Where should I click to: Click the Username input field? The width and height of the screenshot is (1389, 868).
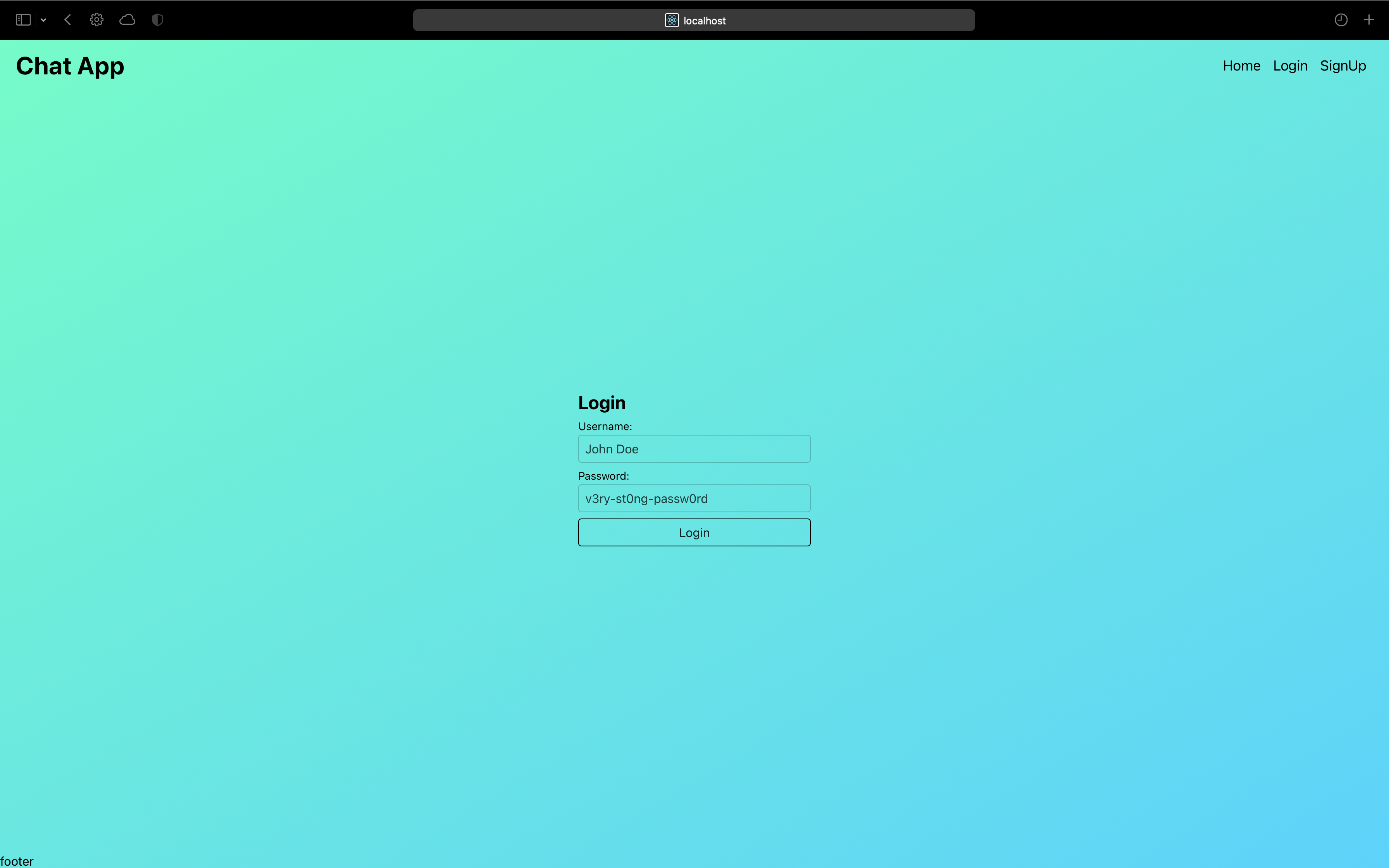tap(694, 449)
